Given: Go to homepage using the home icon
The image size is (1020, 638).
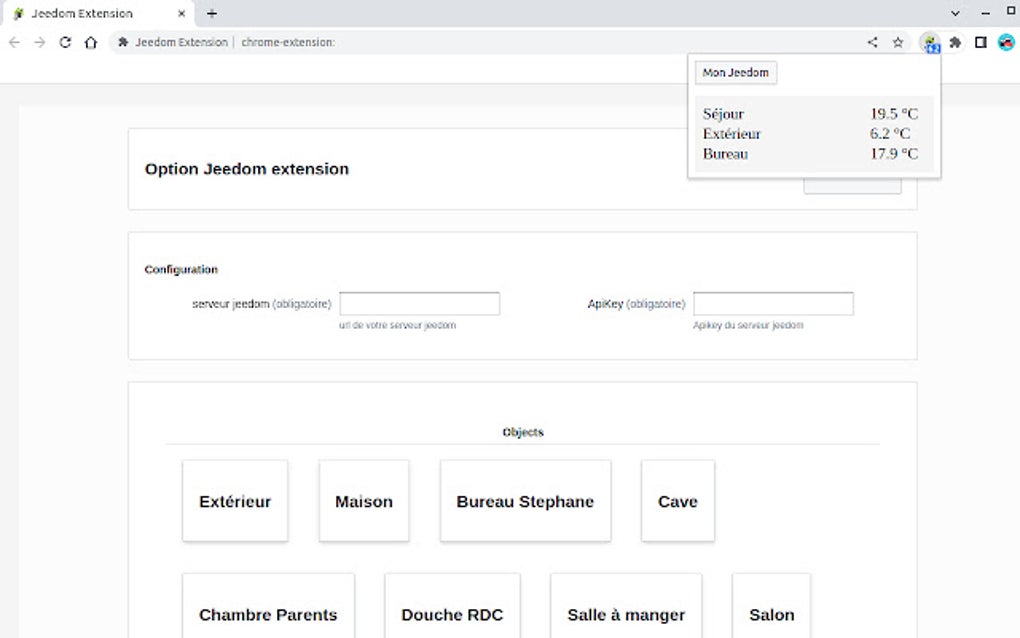Looking at the screenshot, I should (90, 42).
